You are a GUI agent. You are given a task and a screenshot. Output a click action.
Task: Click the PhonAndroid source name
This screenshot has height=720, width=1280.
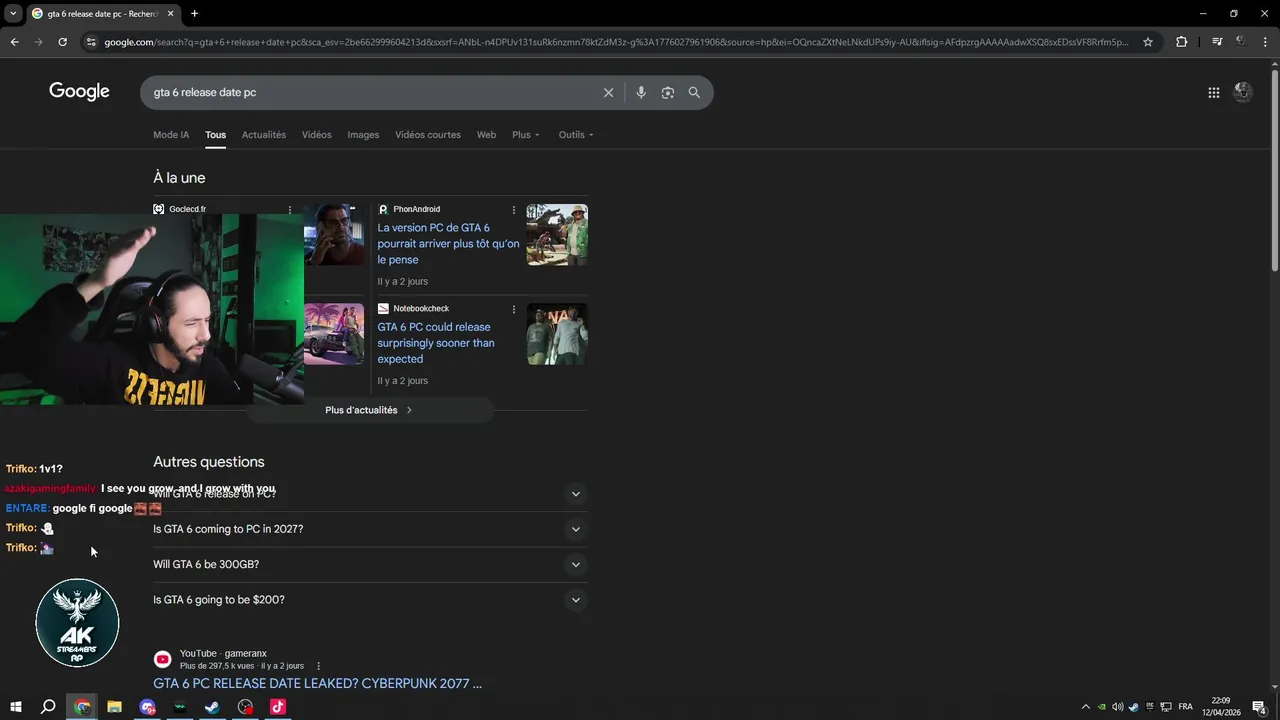416,210
